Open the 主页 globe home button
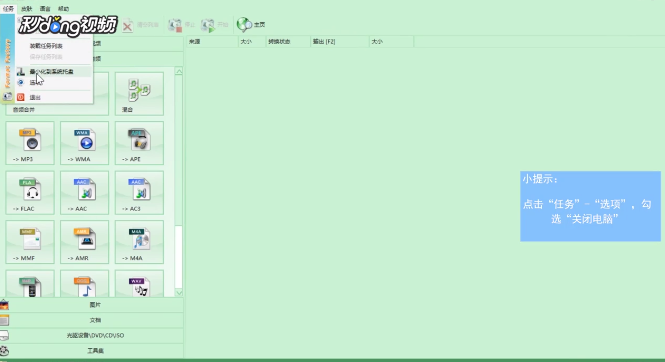665x362 pixels. (251, 25)
